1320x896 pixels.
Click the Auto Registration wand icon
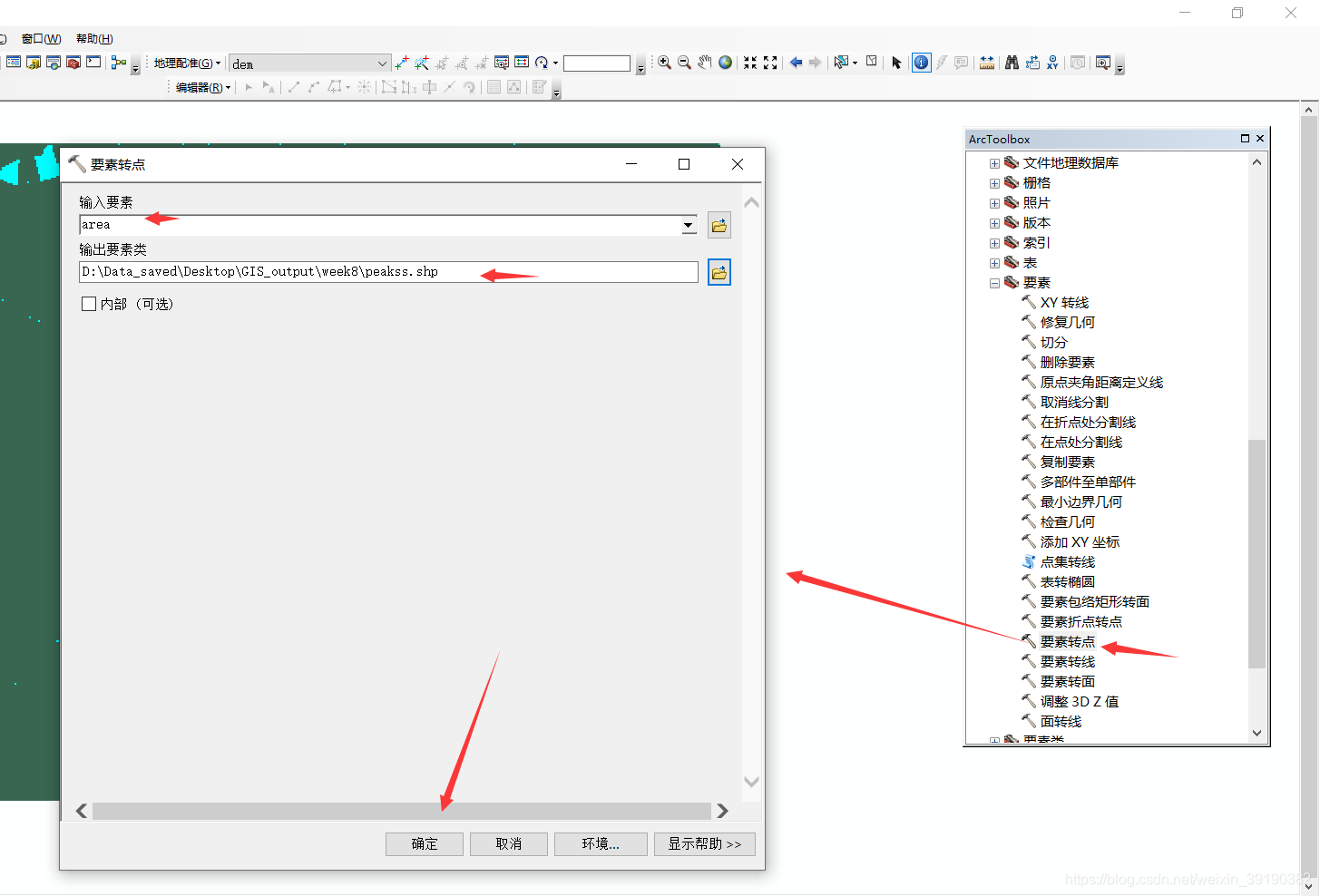click(x=422, y=63)
